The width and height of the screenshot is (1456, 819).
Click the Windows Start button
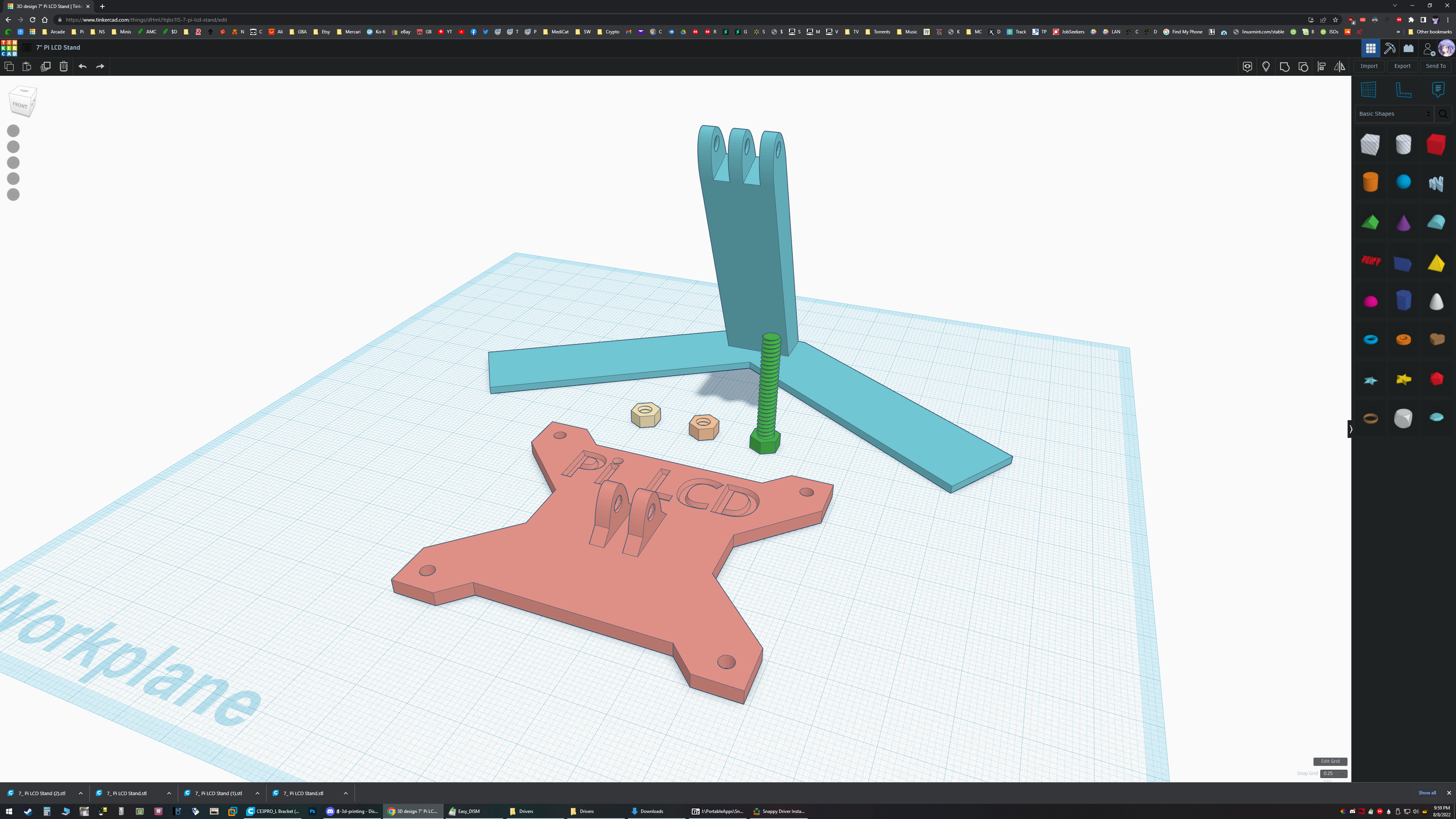pyautogui.click(x=9, y=811)
